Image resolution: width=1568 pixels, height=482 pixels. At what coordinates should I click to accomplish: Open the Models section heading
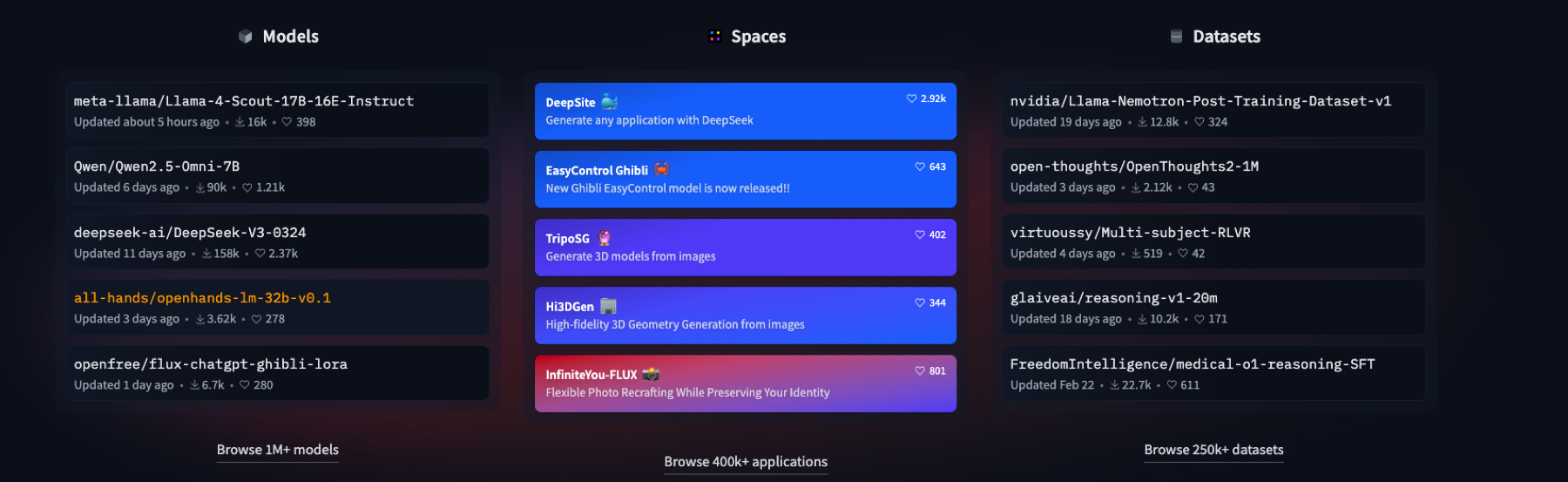click(290, 37)
